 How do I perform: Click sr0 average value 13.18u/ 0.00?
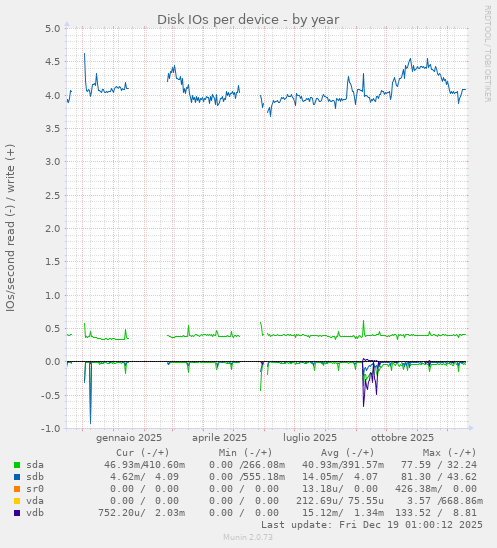pyautogui.click(x=340, y=489)
